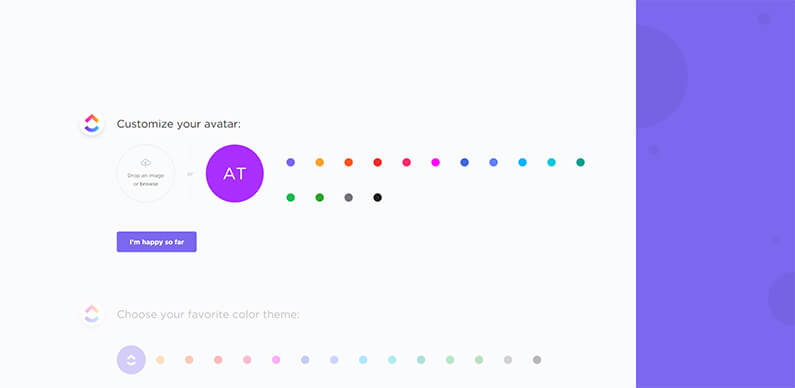
Task: Choose the gray avatar color dot
Action: 348,198
